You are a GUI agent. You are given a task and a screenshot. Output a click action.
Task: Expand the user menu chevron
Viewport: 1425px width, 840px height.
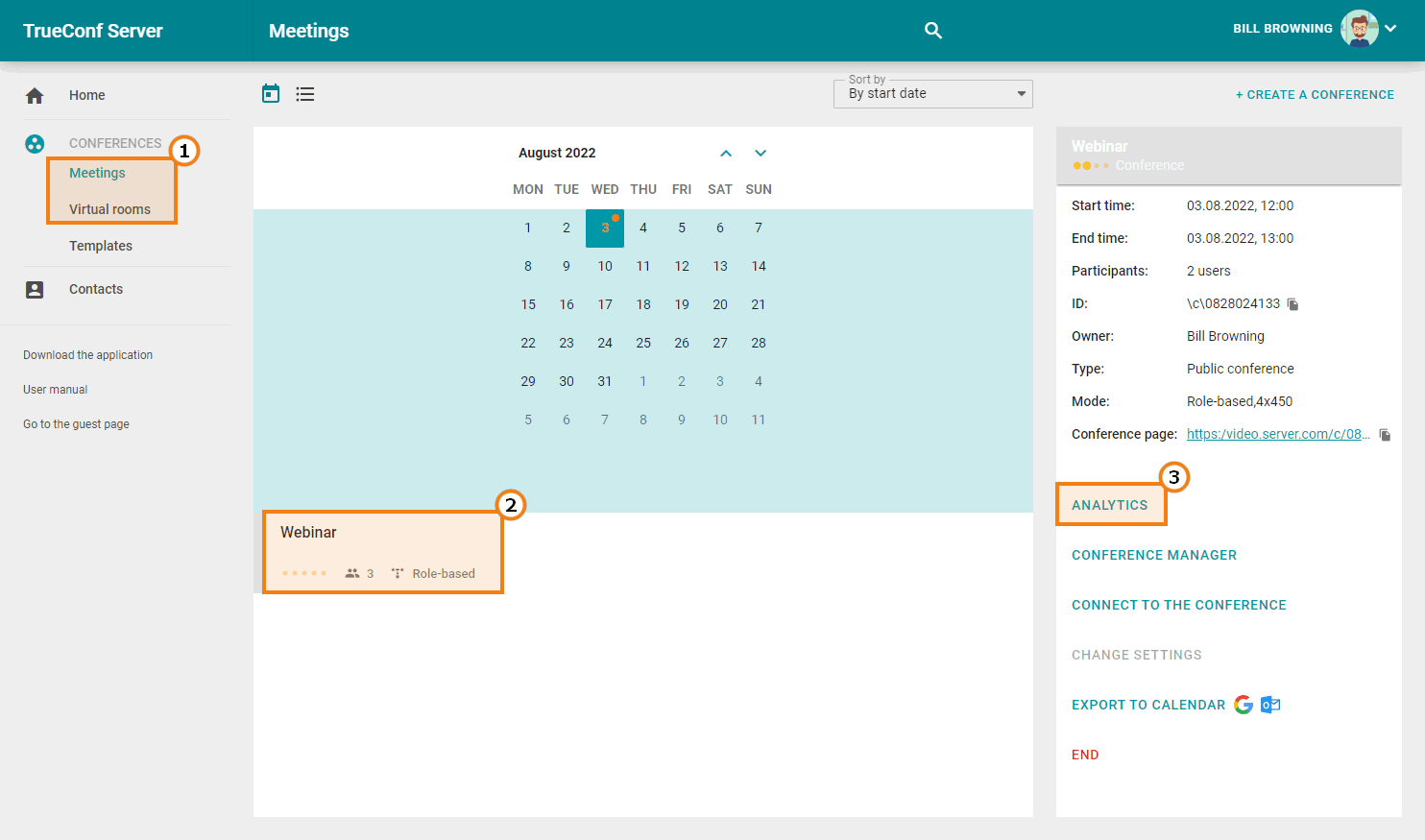(1390, 29)
